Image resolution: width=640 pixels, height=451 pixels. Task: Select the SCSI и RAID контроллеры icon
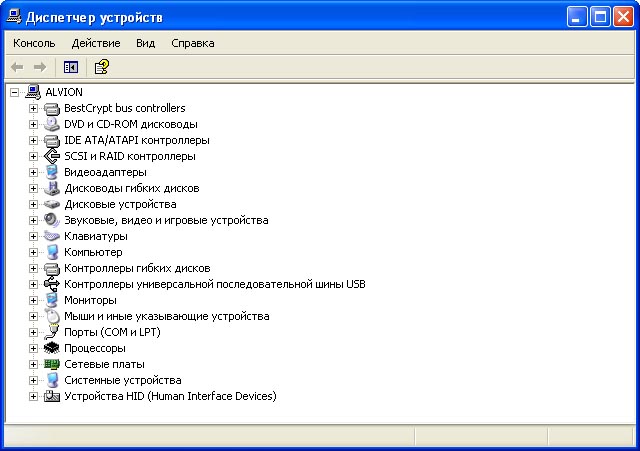[x=52, y=156]
